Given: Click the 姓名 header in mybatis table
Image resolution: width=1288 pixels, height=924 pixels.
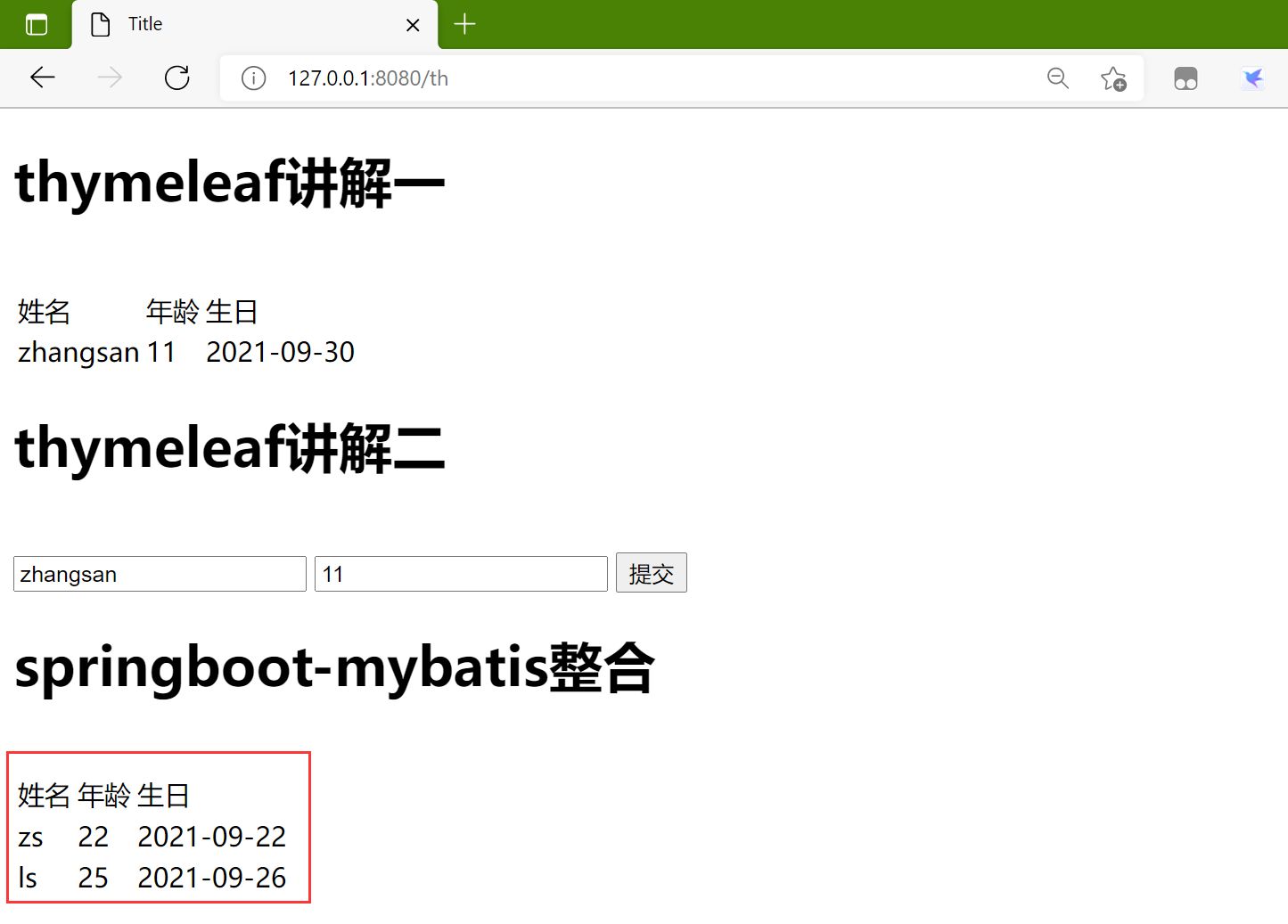Looking at the screenshot, I should click(x=45, y=796).
